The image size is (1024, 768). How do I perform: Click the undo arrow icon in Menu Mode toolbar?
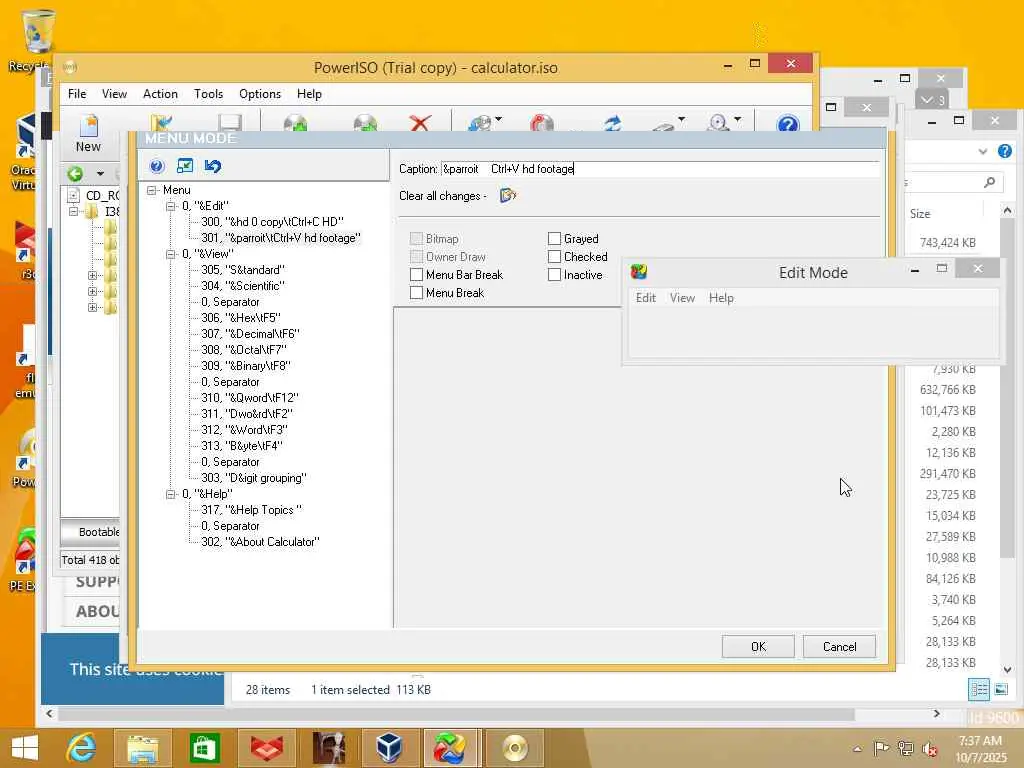tap(213, 166)
